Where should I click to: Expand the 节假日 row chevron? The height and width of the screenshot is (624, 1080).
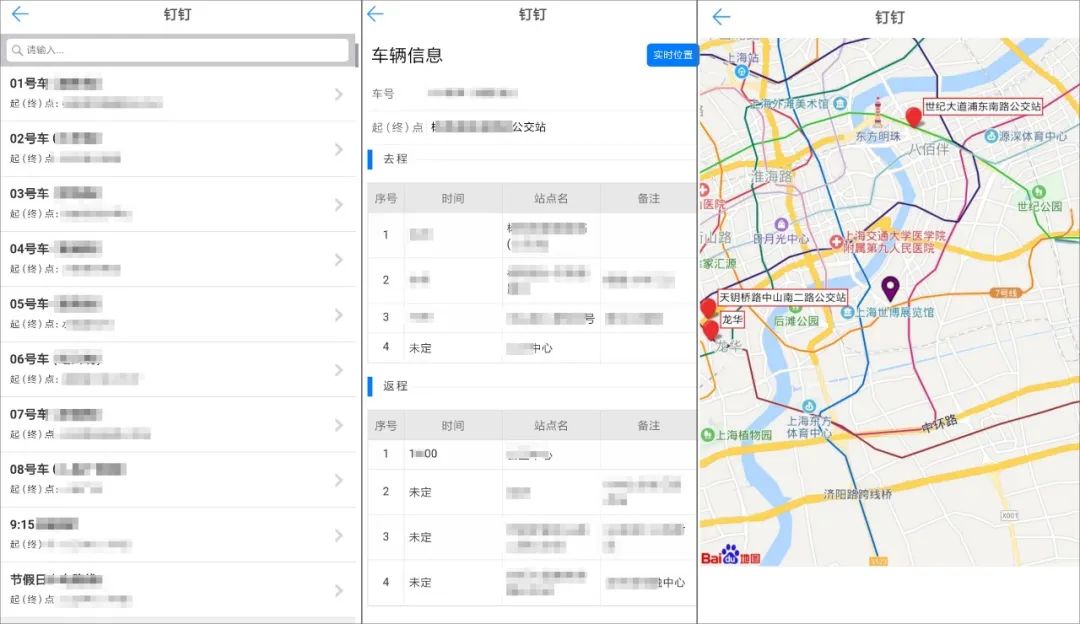tap(338, 590)
